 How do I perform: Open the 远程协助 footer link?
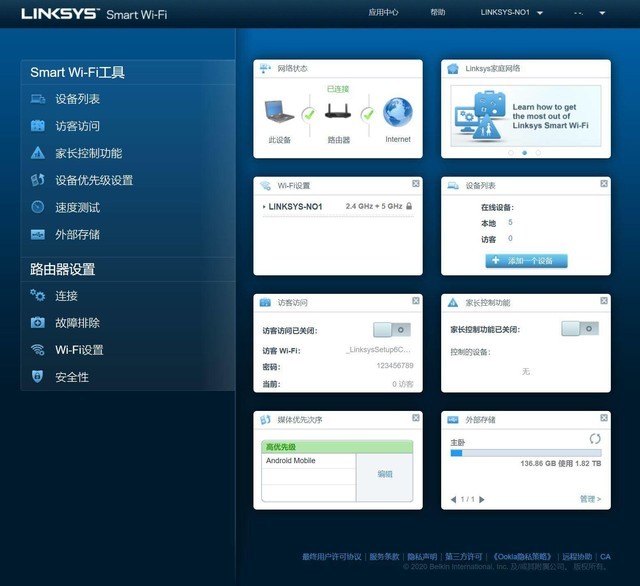click(577, 557)
